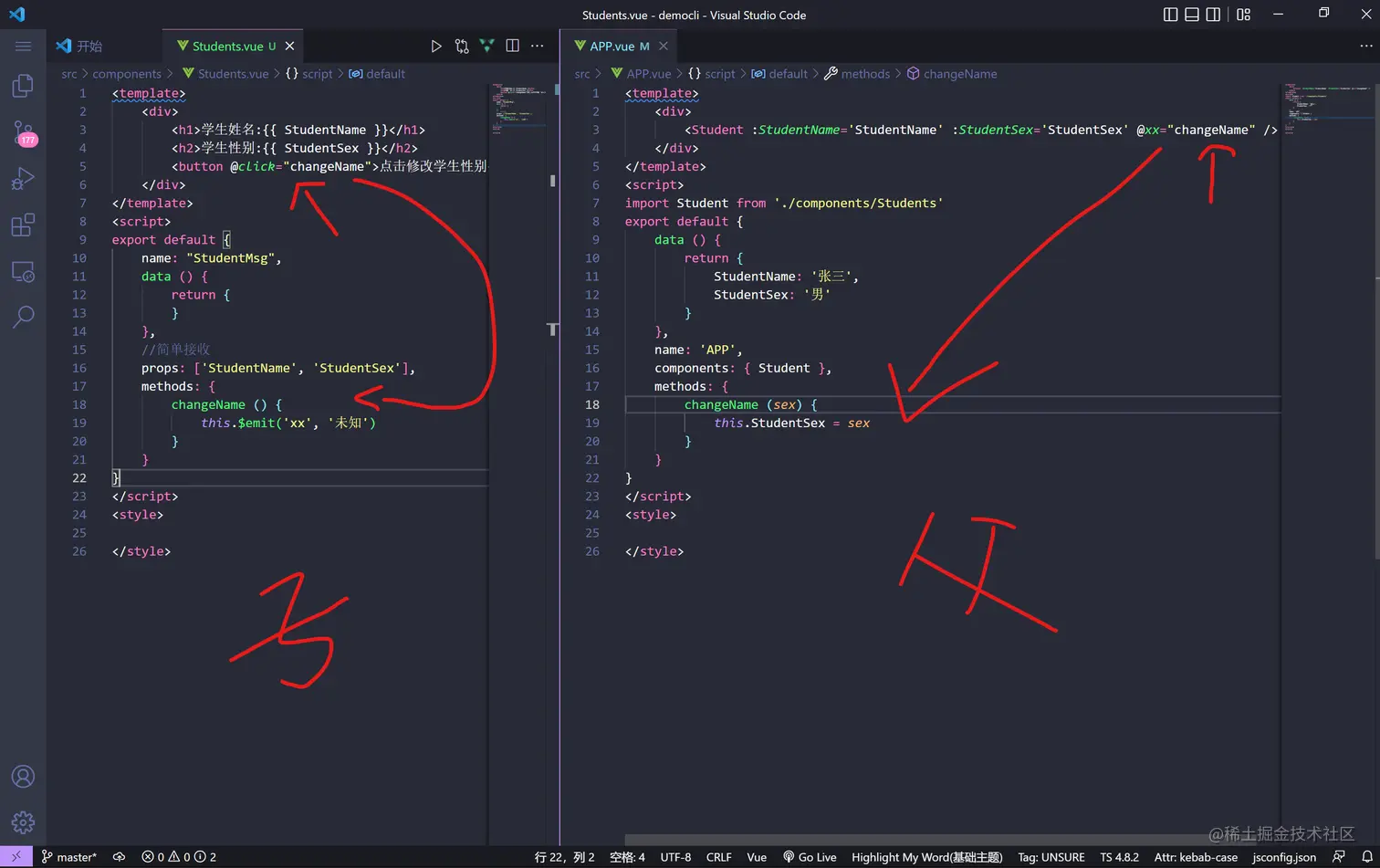Open right editor group More Actions menu

pyautogui.click(x=1366, y=46)
